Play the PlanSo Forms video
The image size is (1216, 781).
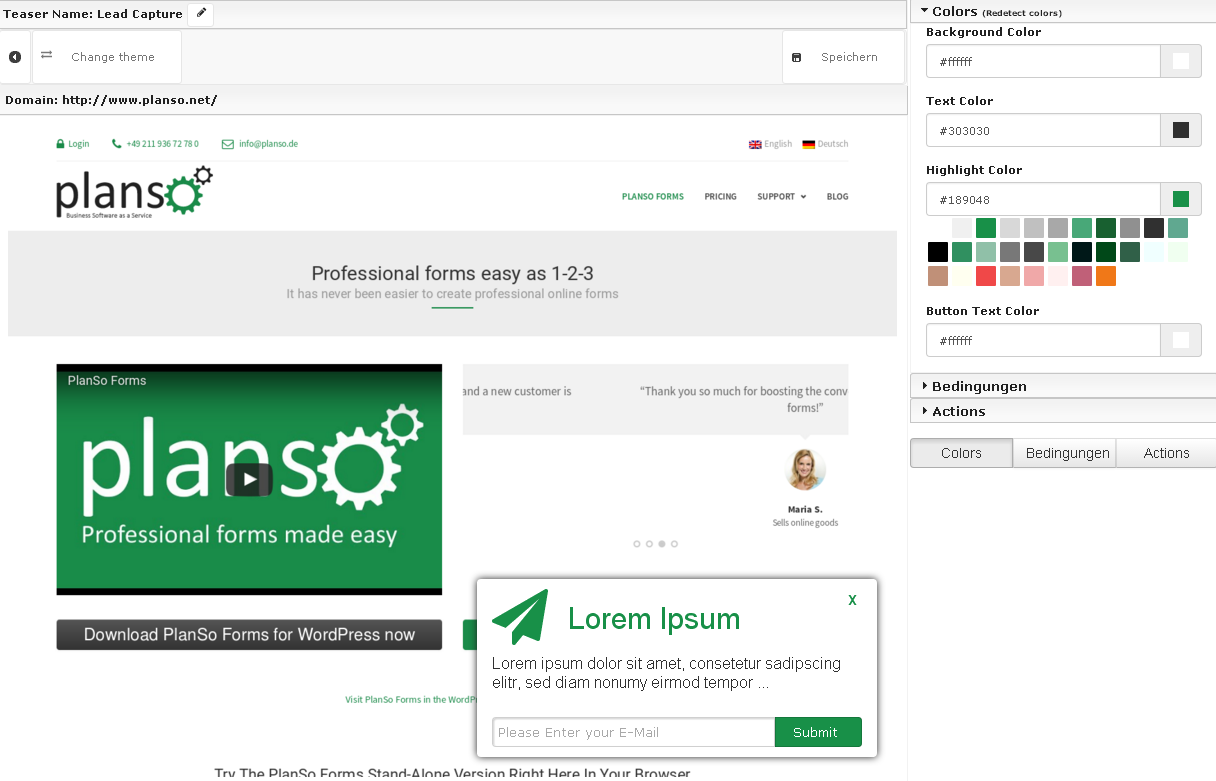249,480
